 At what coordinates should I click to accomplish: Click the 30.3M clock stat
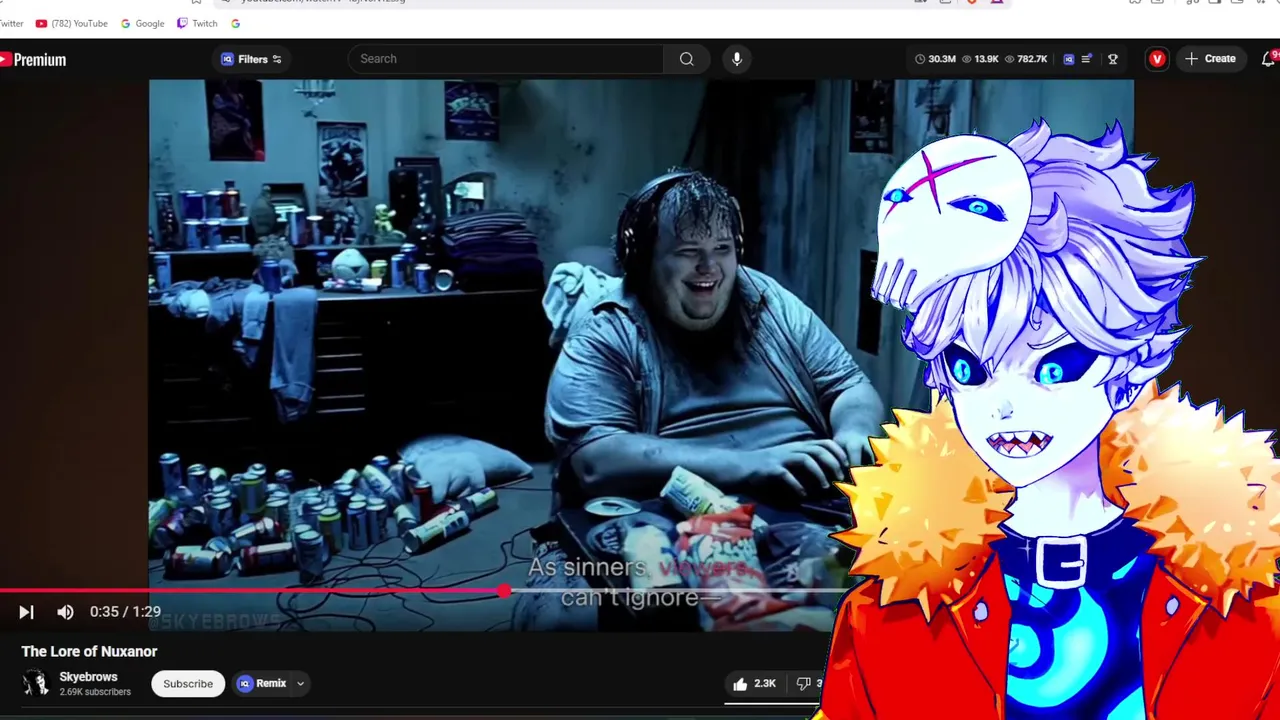(x=935, y=59)
